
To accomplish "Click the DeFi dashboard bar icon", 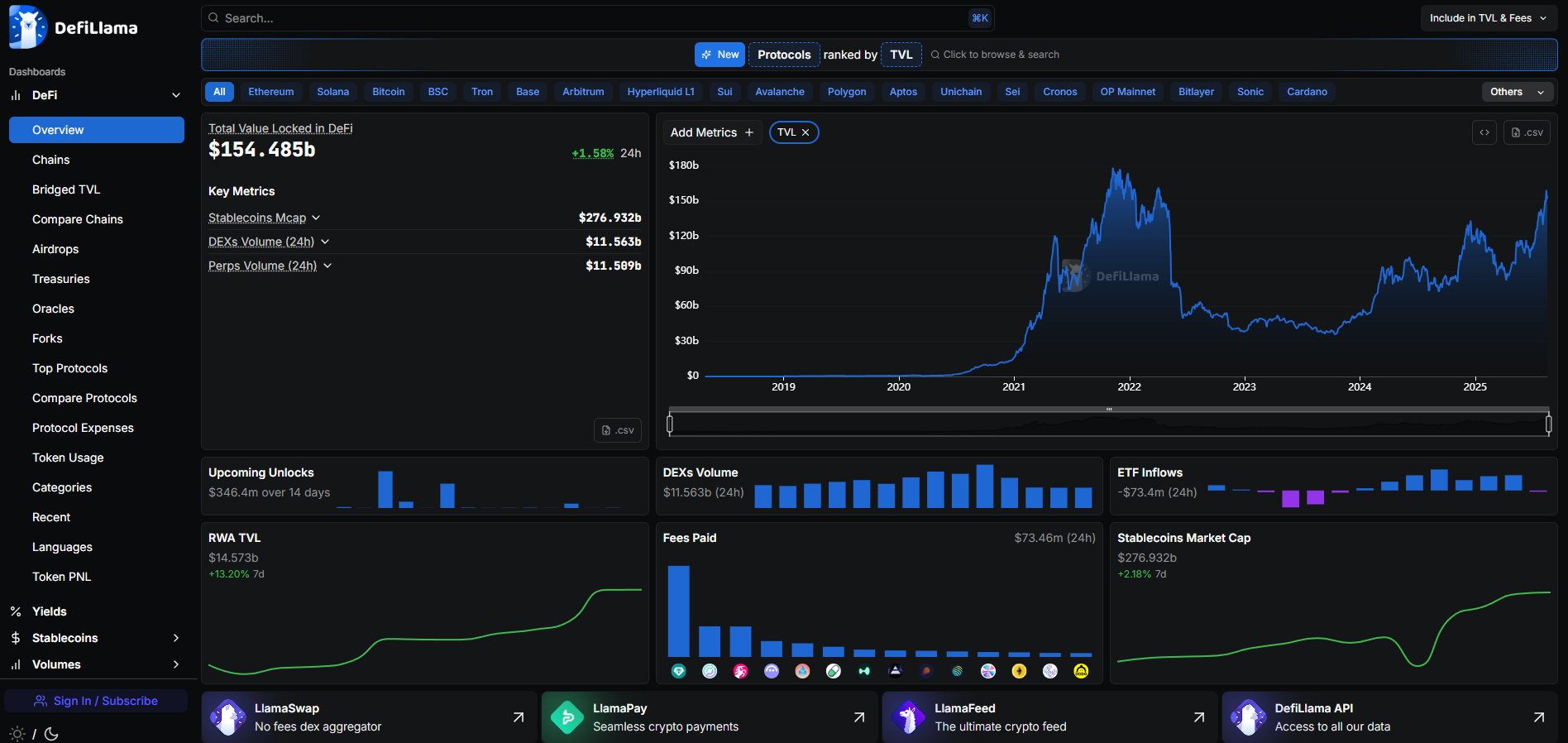I will tap(16, 95).
